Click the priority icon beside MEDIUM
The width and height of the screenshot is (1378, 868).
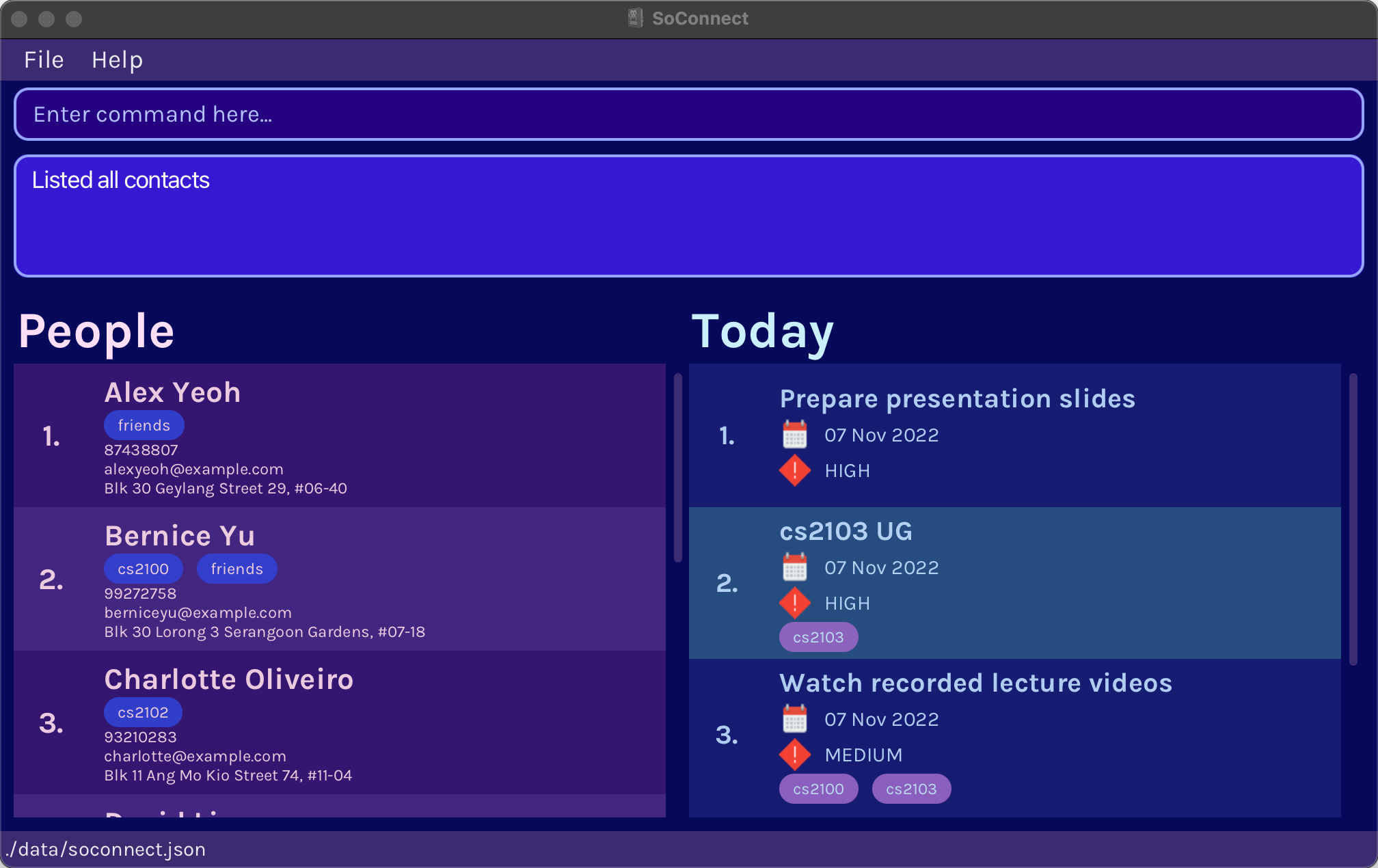click(x=794, y=755)
